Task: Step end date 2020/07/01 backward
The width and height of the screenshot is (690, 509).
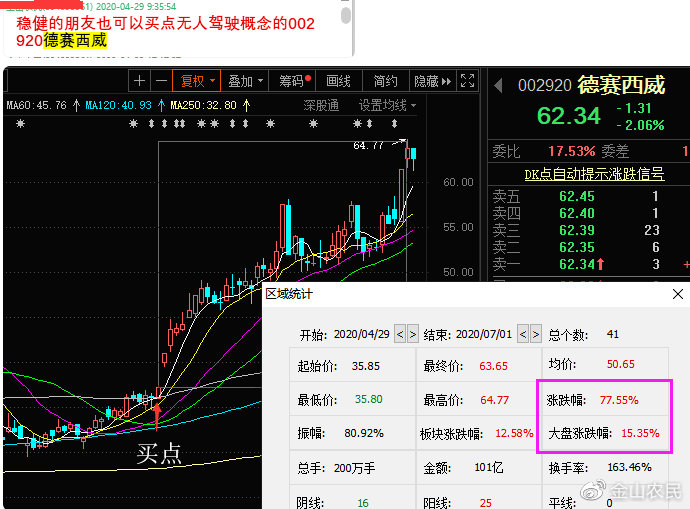Action: click(x=523, y=335)
